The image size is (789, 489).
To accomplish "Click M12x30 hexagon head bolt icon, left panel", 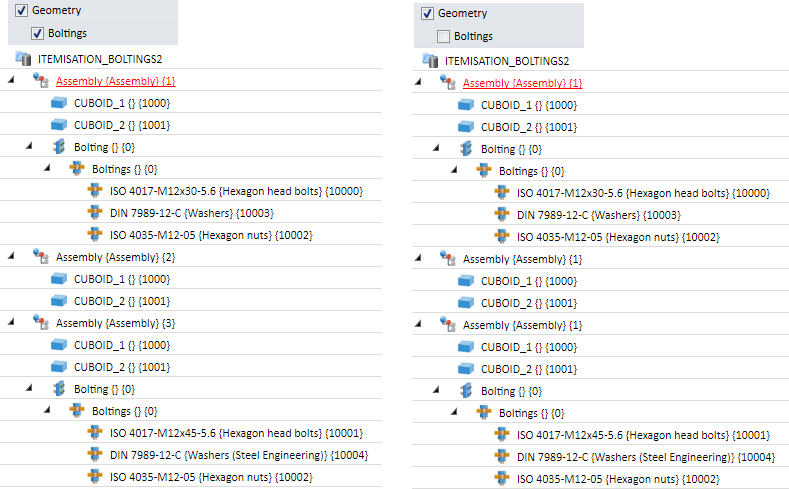I will point(95,191).
